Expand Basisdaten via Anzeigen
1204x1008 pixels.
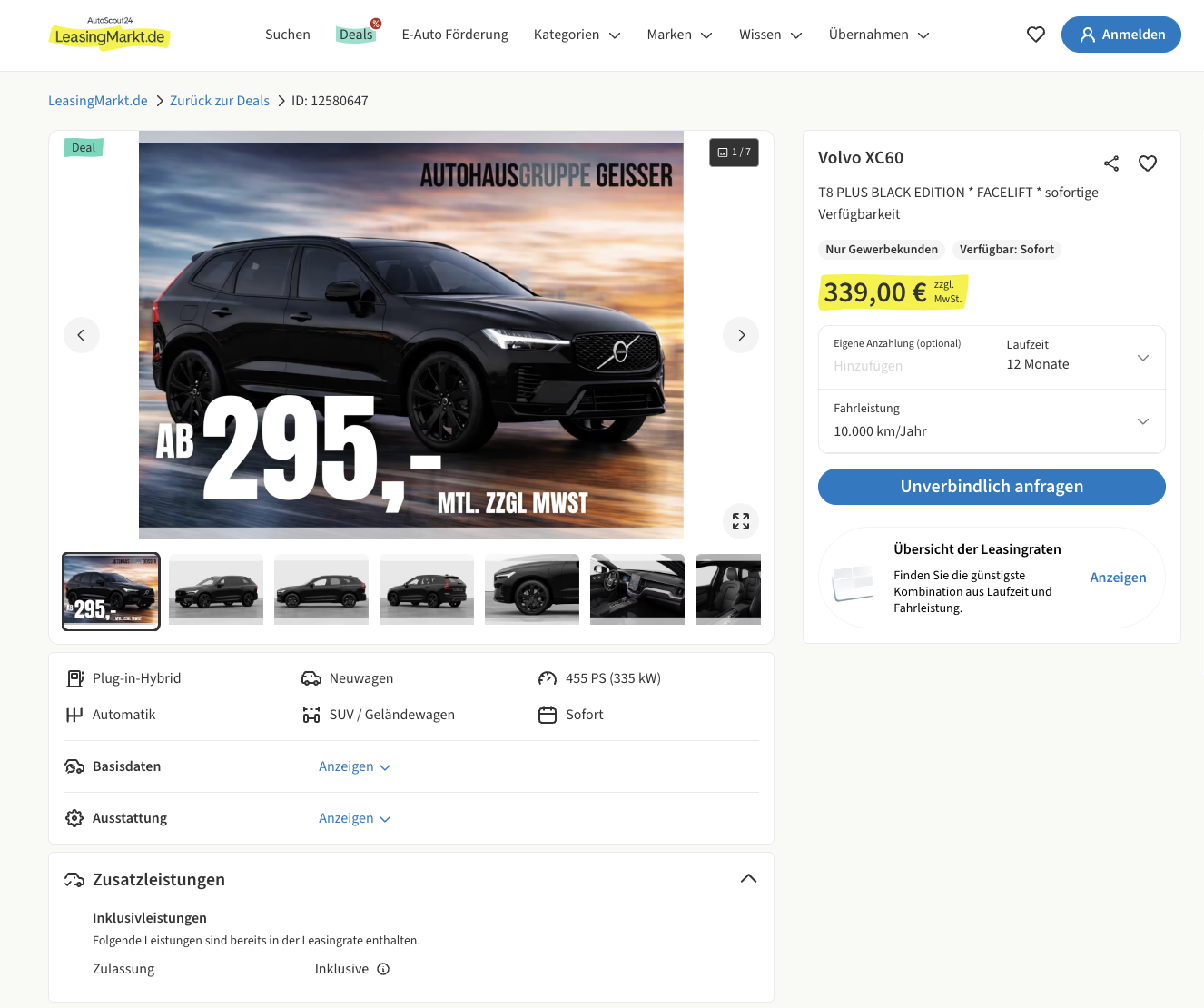(354, 766)
